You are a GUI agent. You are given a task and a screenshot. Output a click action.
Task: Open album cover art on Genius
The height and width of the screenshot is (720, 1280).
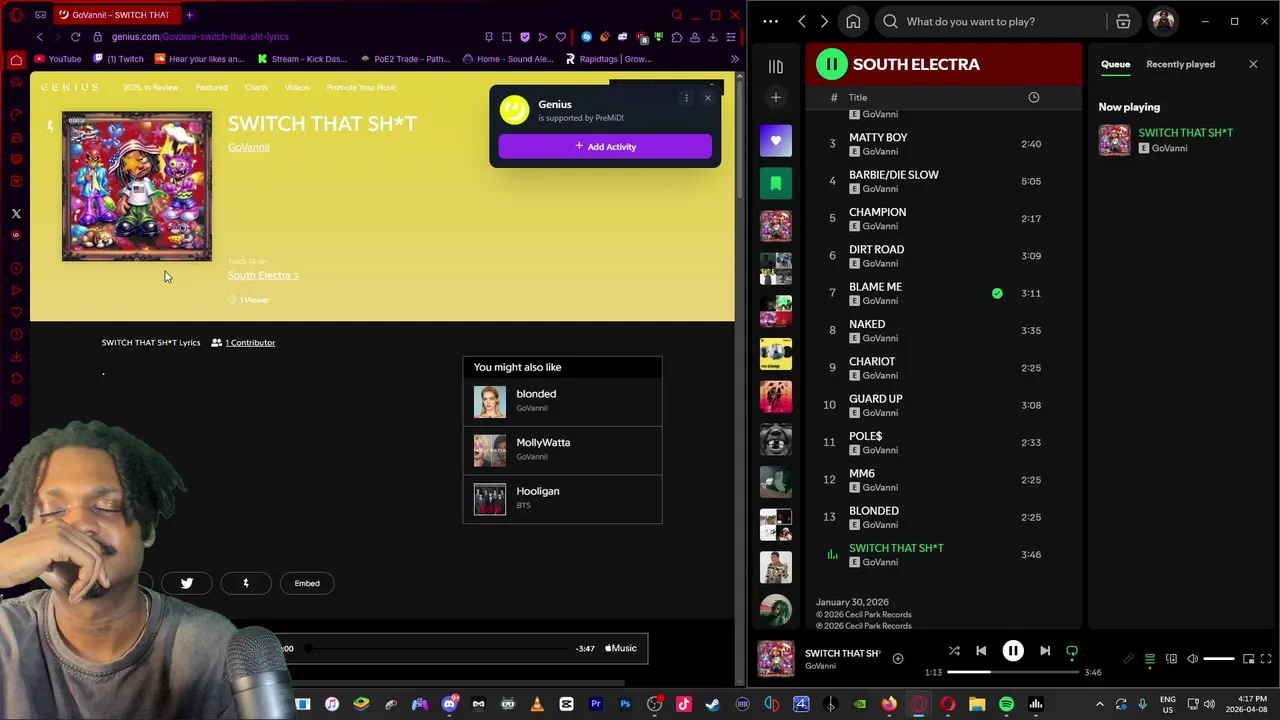click(137, 186)
